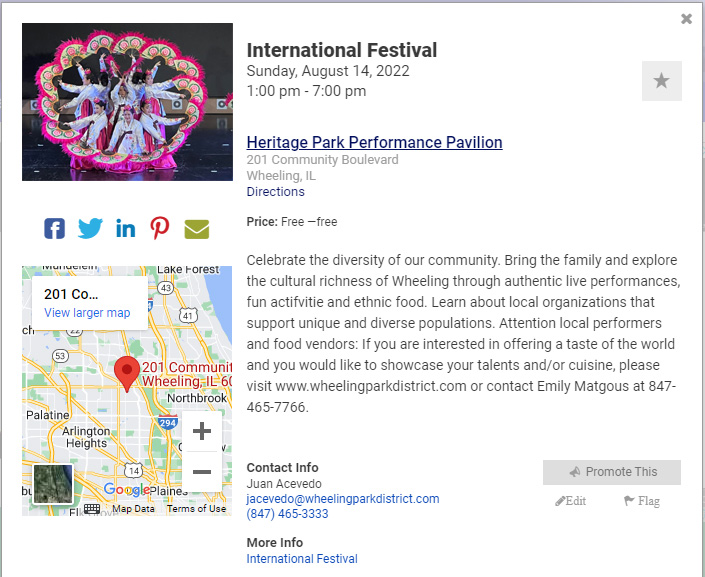Screen dimensions: 705x577
Task: Get Directions to the venue
Action: click(275, 192)
